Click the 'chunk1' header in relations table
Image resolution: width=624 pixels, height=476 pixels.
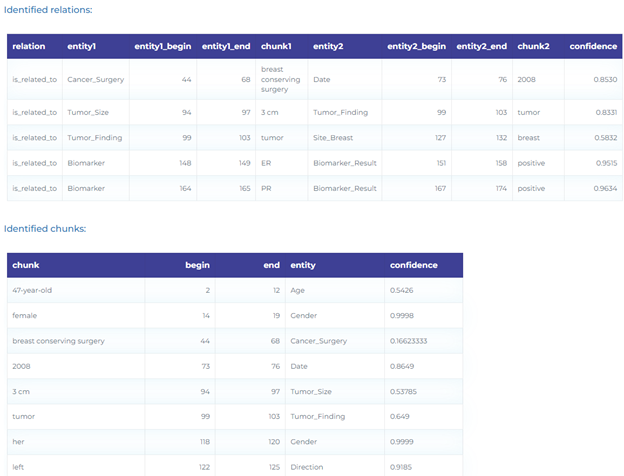click(276, 46)
